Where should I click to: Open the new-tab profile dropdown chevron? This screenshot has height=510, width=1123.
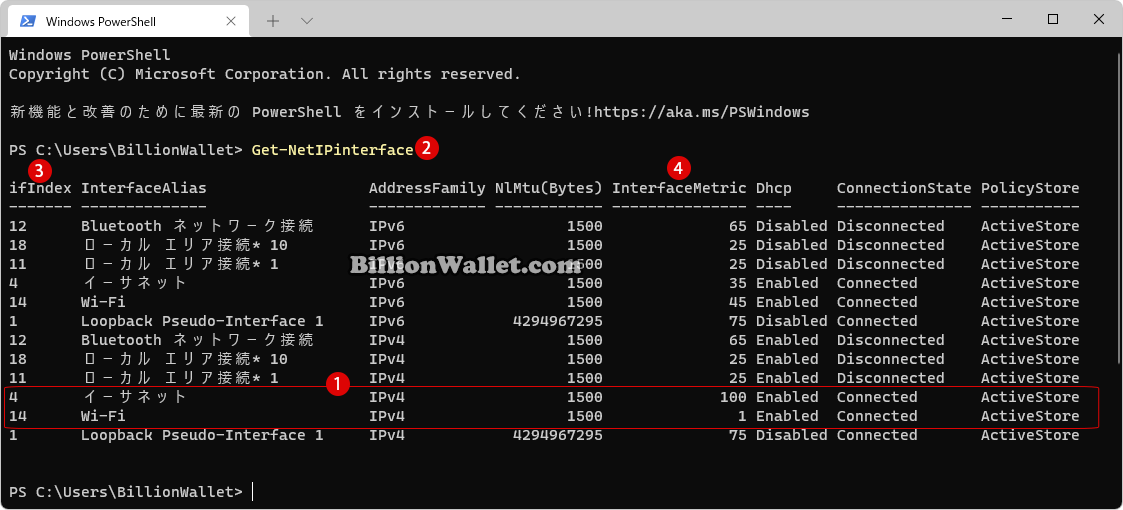pos(307,21)
